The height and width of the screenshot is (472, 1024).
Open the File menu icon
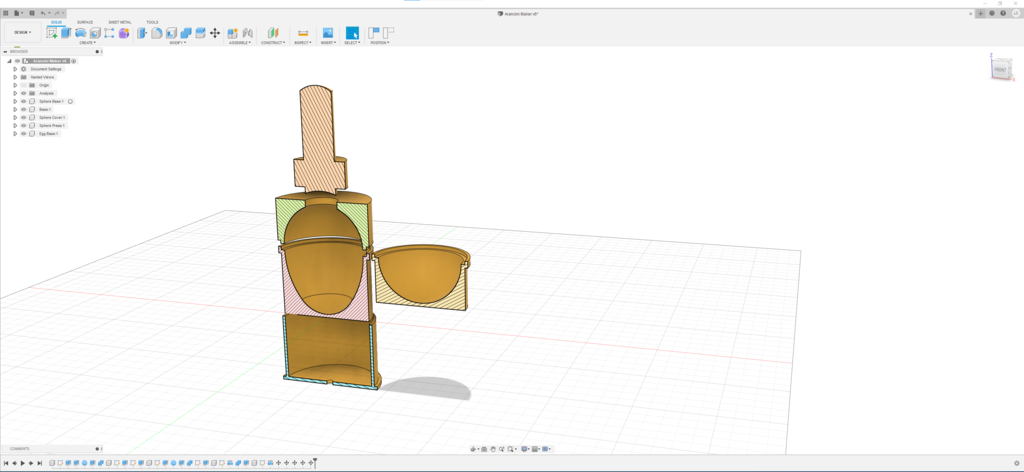[18, 13]
